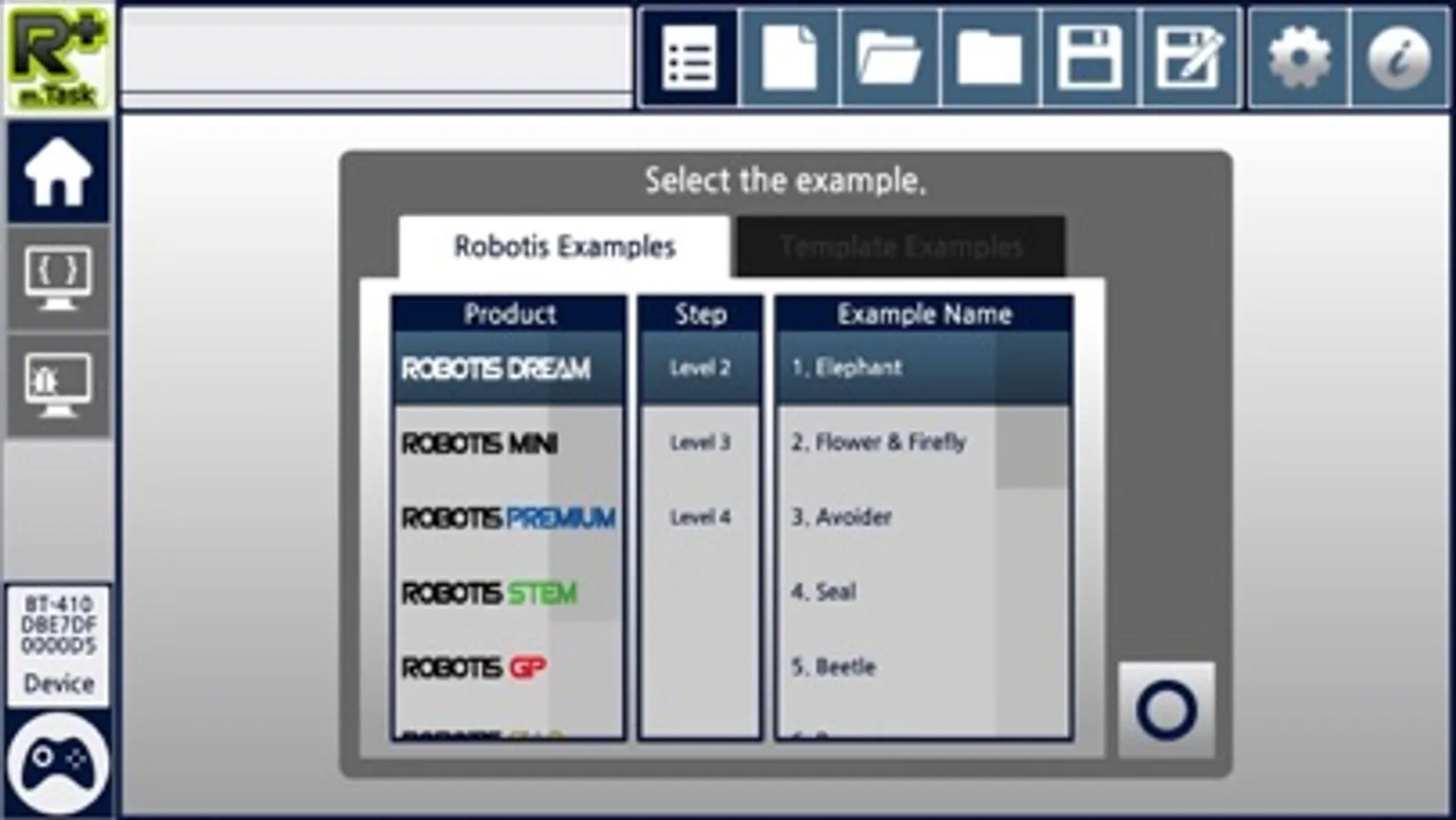This screenshot has height=820, width=1456.
Task: Select the 2. Flower & Firefly example
Action: coord(923,443)
